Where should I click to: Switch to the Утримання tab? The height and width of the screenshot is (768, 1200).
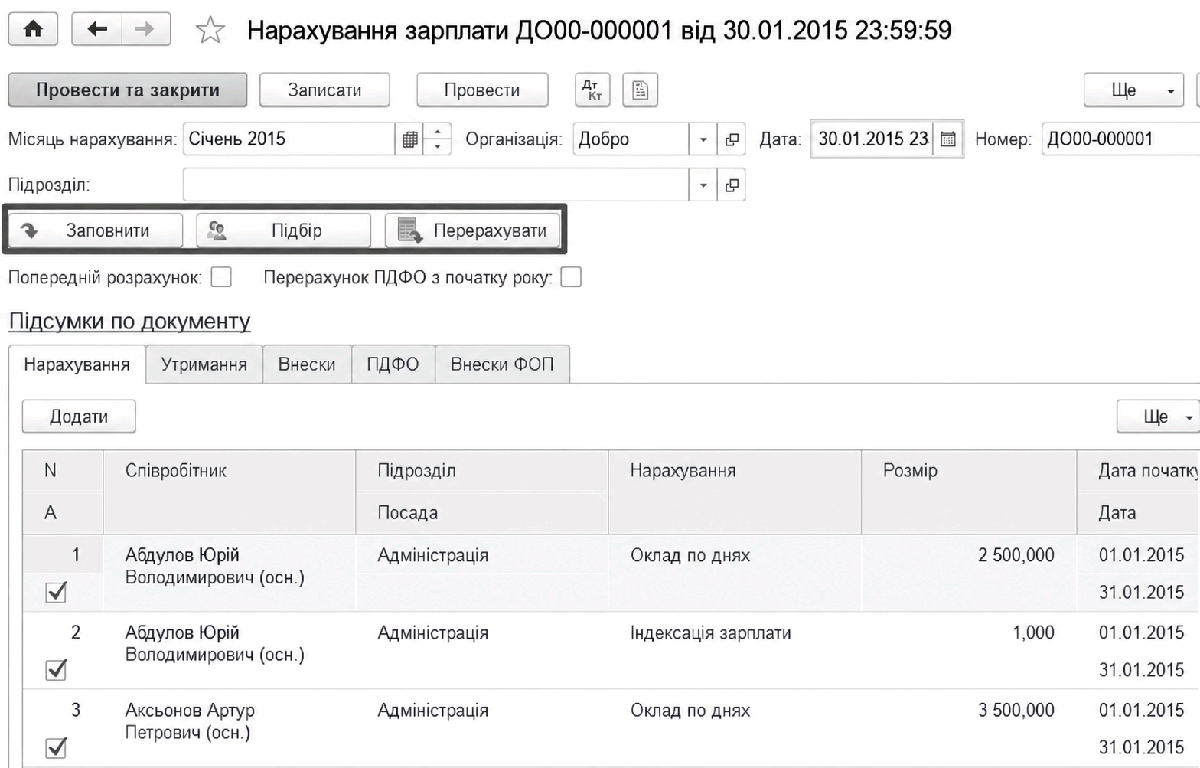(x=204, y=365)
